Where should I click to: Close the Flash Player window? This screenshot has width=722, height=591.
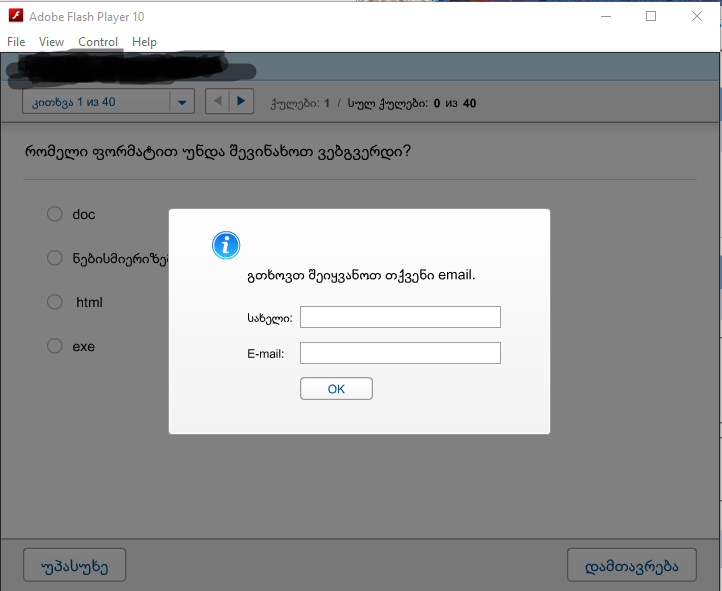(x=697, y=17)
